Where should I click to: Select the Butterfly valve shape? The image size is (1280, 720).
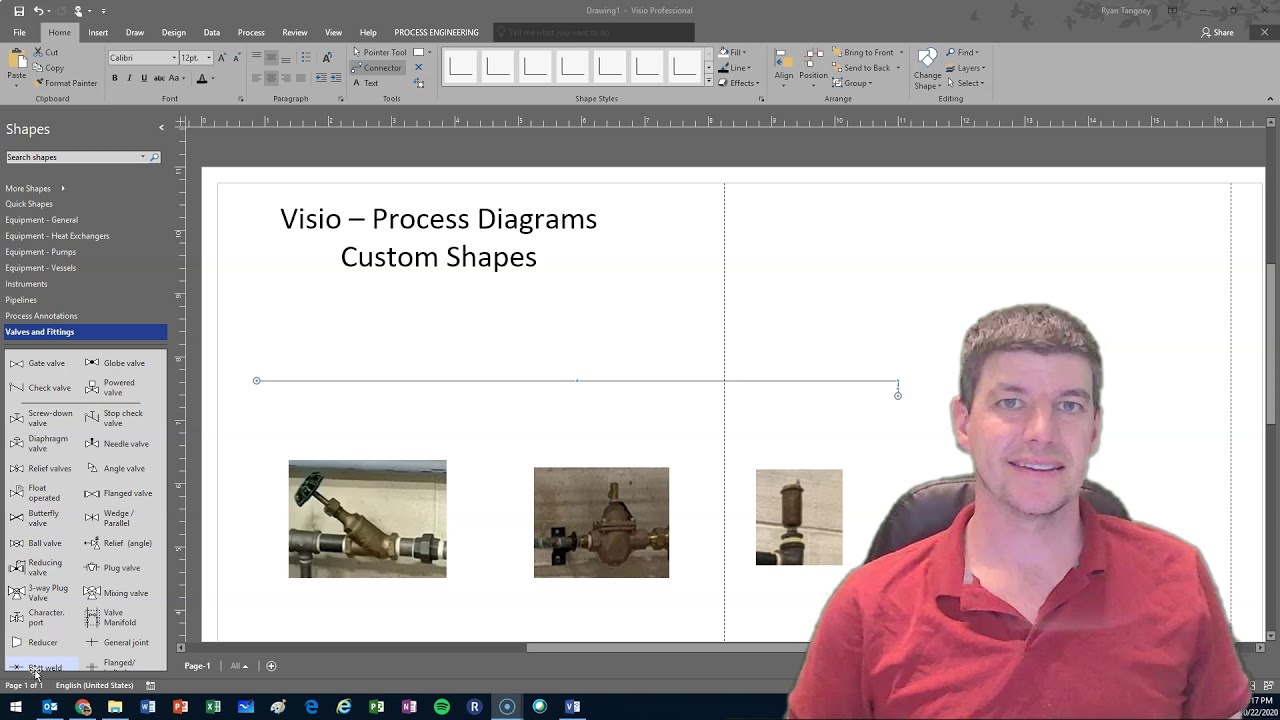tap(38, 518)
